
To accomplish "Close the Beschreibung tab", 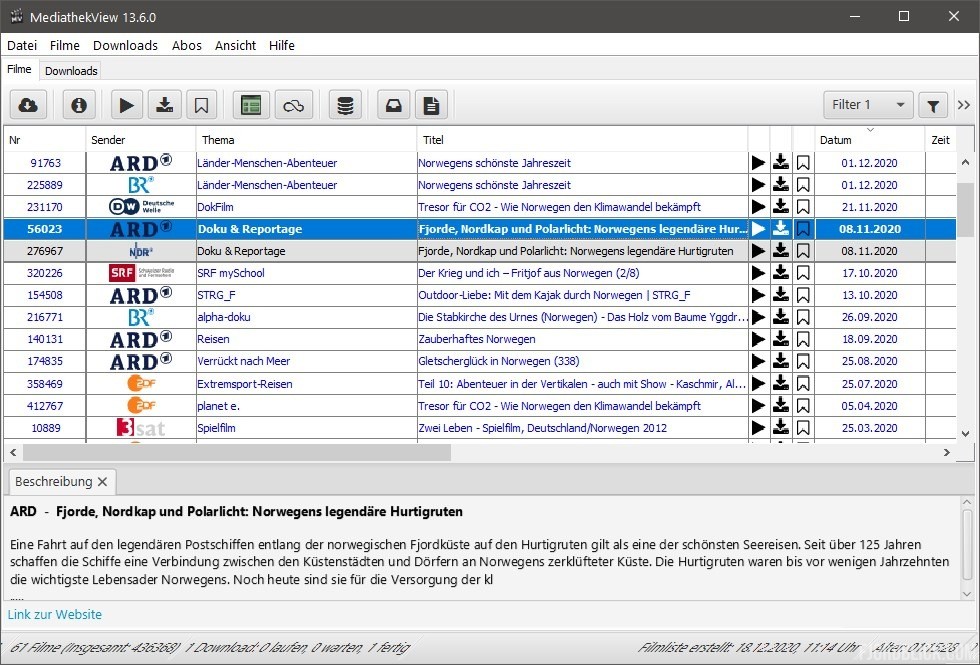I will click(102, 482).
